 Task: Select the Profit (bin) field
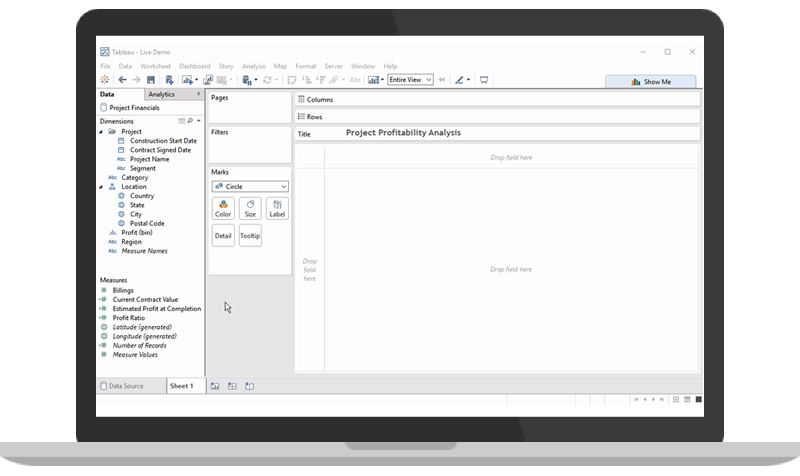(137, 233)
